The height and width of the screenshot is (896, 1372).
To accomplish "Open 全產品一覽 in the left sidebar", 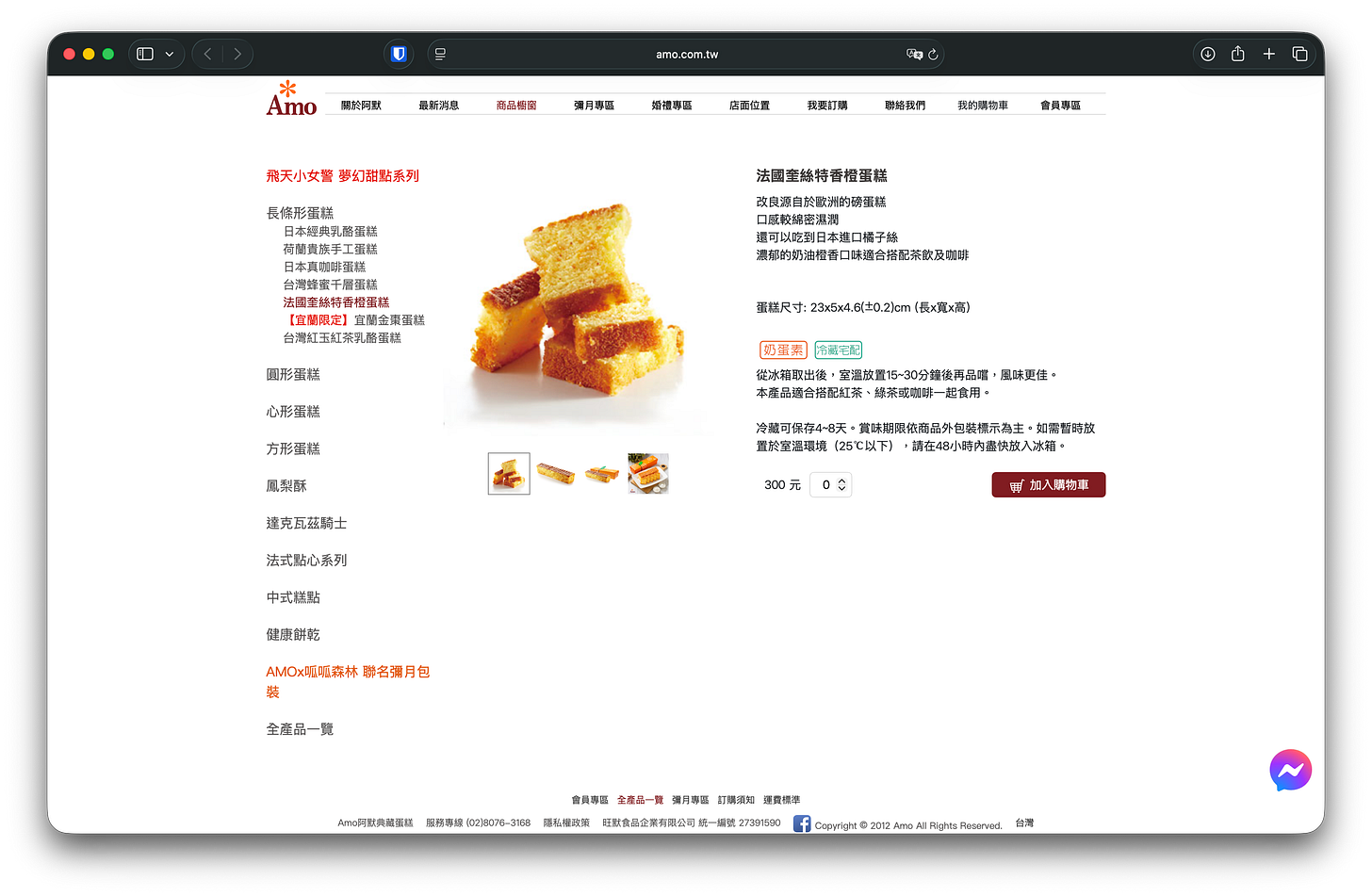I will pos(300,729).
